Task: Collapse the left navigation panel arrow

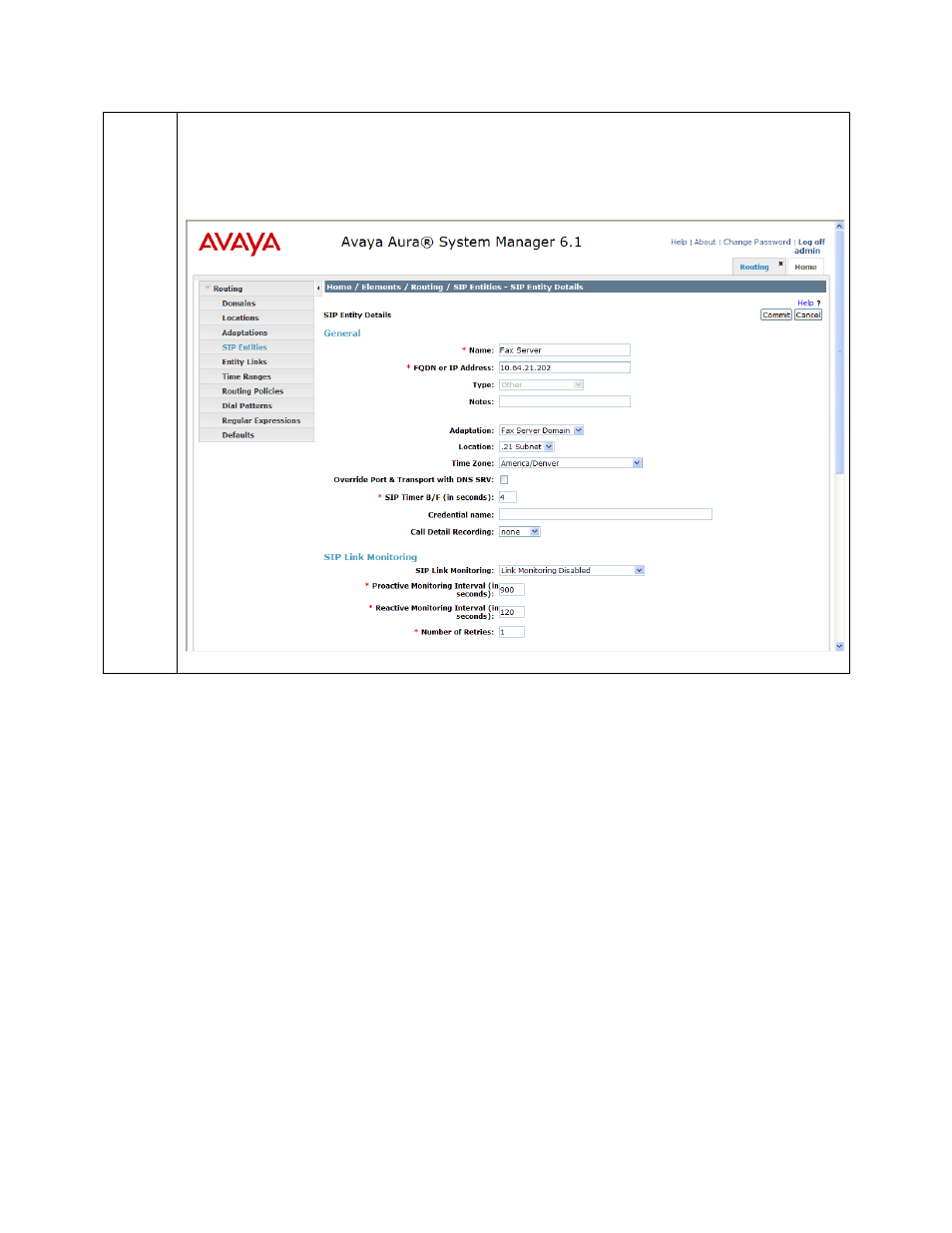Action: click(x=318, y=288)
